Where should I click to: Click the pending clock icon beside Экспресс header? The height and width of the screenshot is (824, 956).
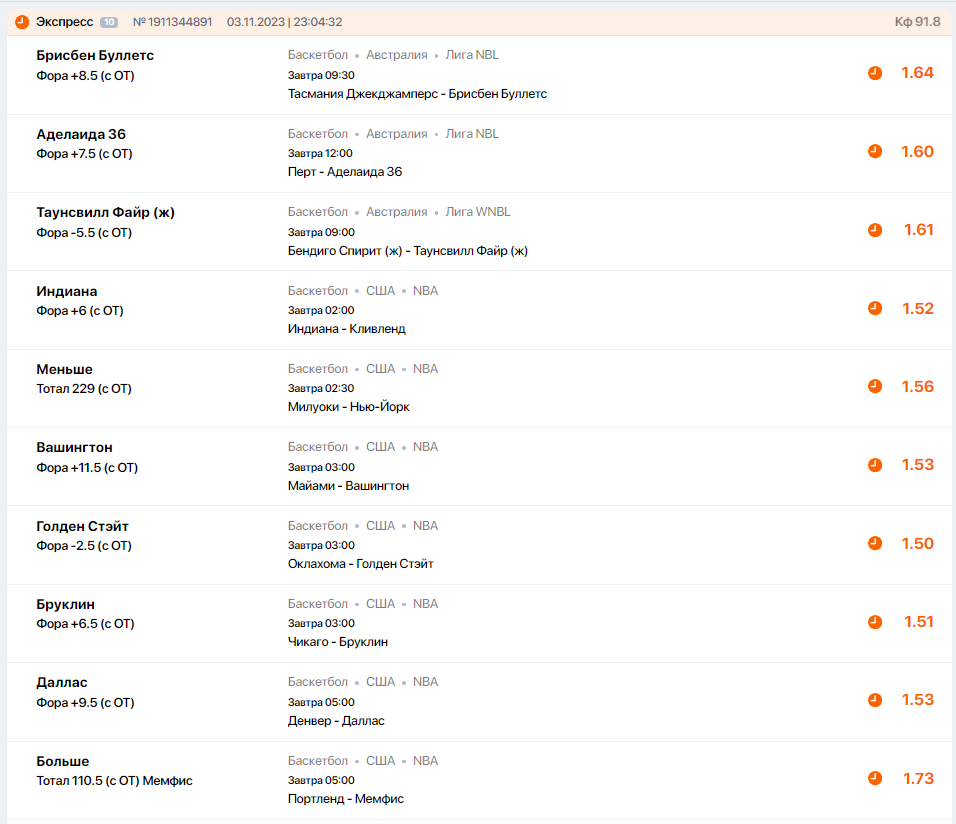click(22, 22)
